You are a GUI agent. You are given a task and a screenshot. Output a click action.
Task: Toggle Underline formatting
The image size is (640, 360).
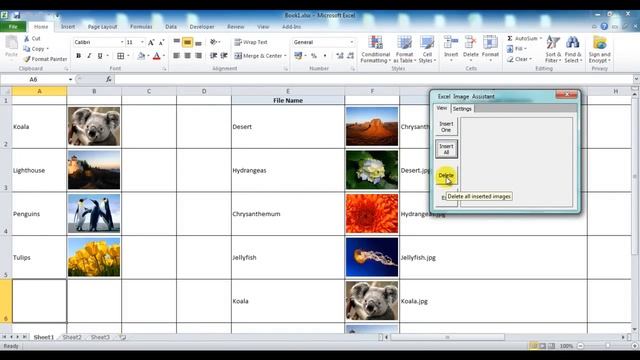(100, 56)
